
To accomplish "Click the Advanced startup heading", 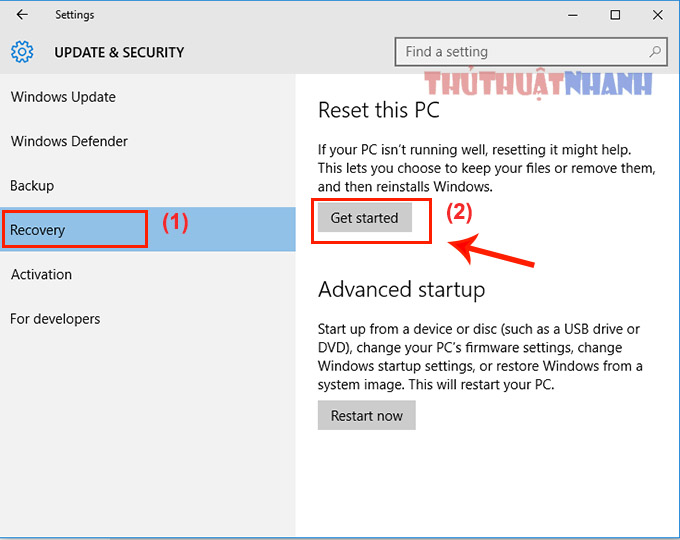I will pyautogui.click(x=402, y=290).
